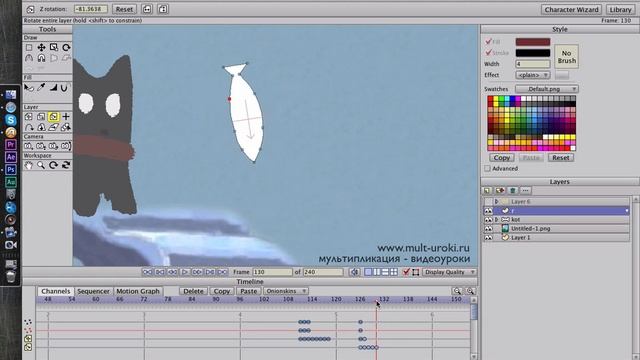Select the Line Width tool under Fill
The height and width of the screenshot is (360, 640).
pos(53,87)
